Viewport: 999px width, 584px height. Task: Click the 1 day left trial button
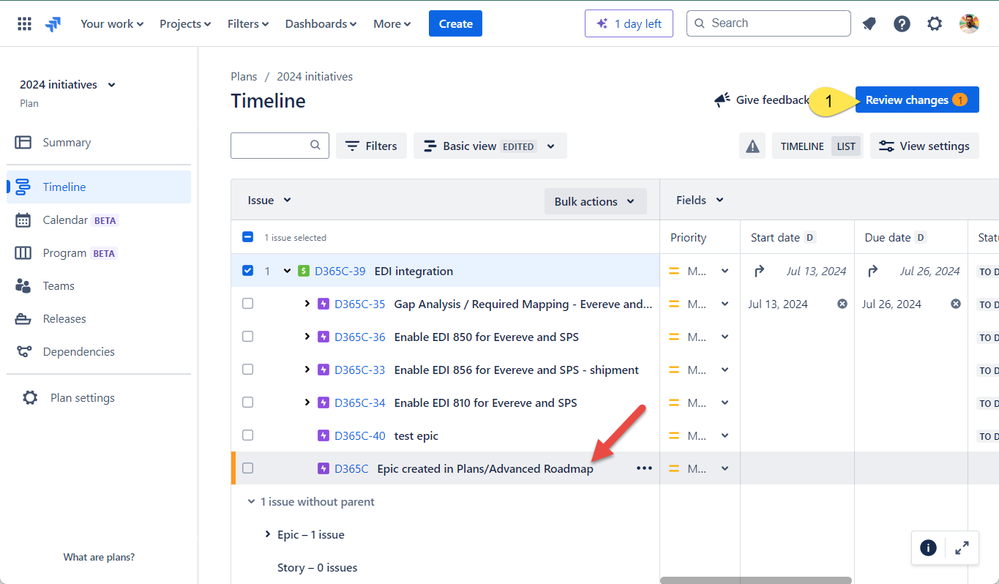629,24
